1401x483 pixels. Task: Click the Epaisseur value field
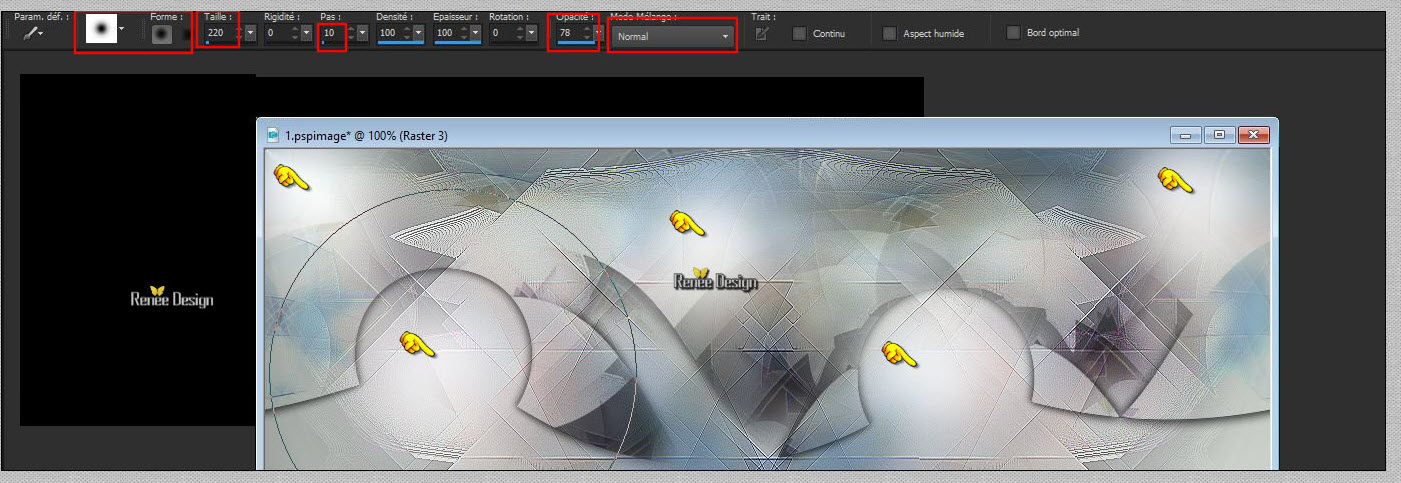tap(446, 33)
